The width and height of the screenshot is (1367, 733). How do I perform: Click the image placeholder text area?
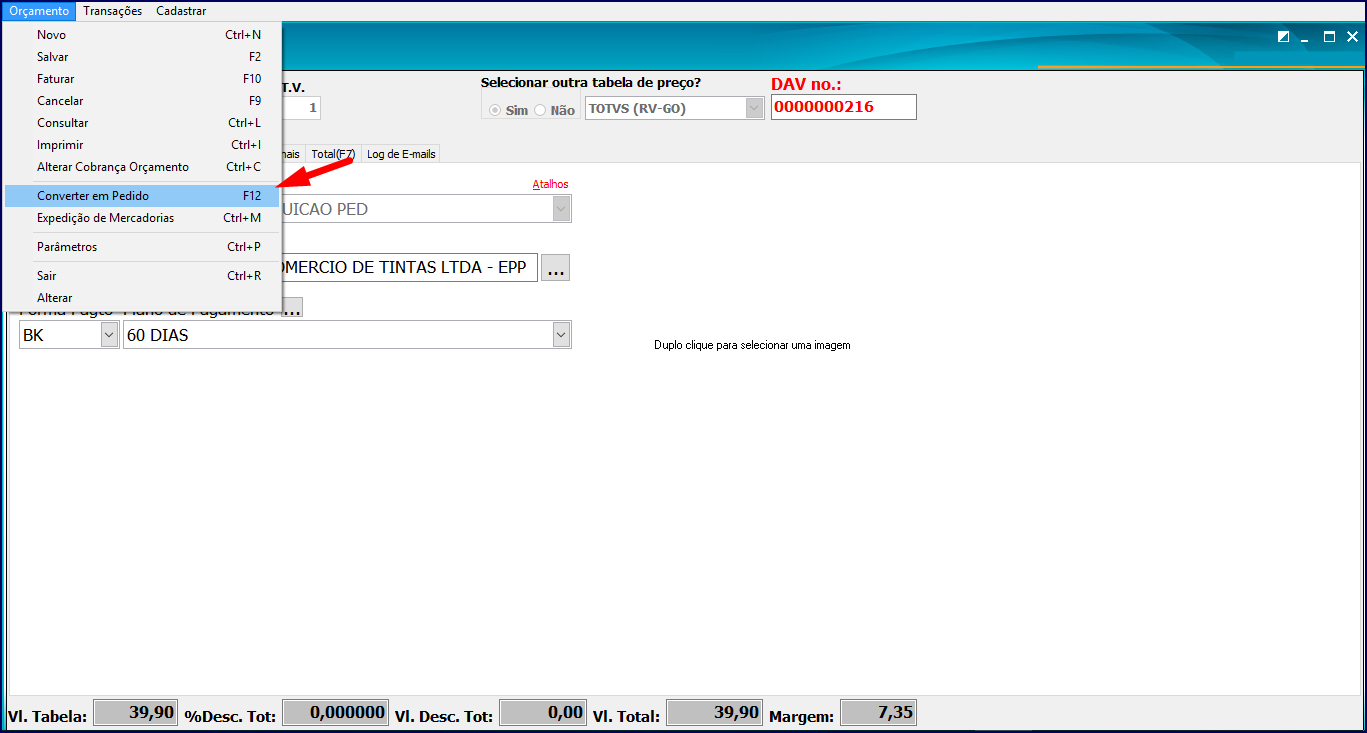pos(752,345)
